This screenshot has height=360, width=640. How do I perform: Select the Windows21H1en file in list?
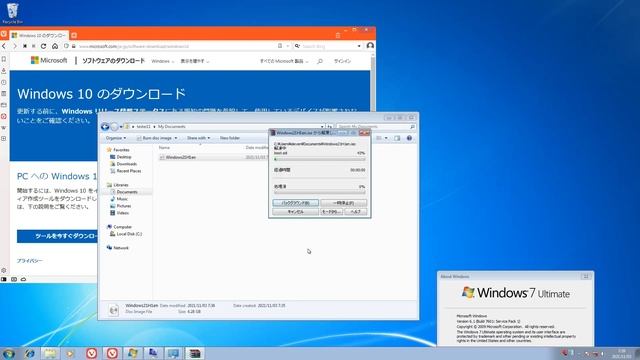(x=180, y=157)
